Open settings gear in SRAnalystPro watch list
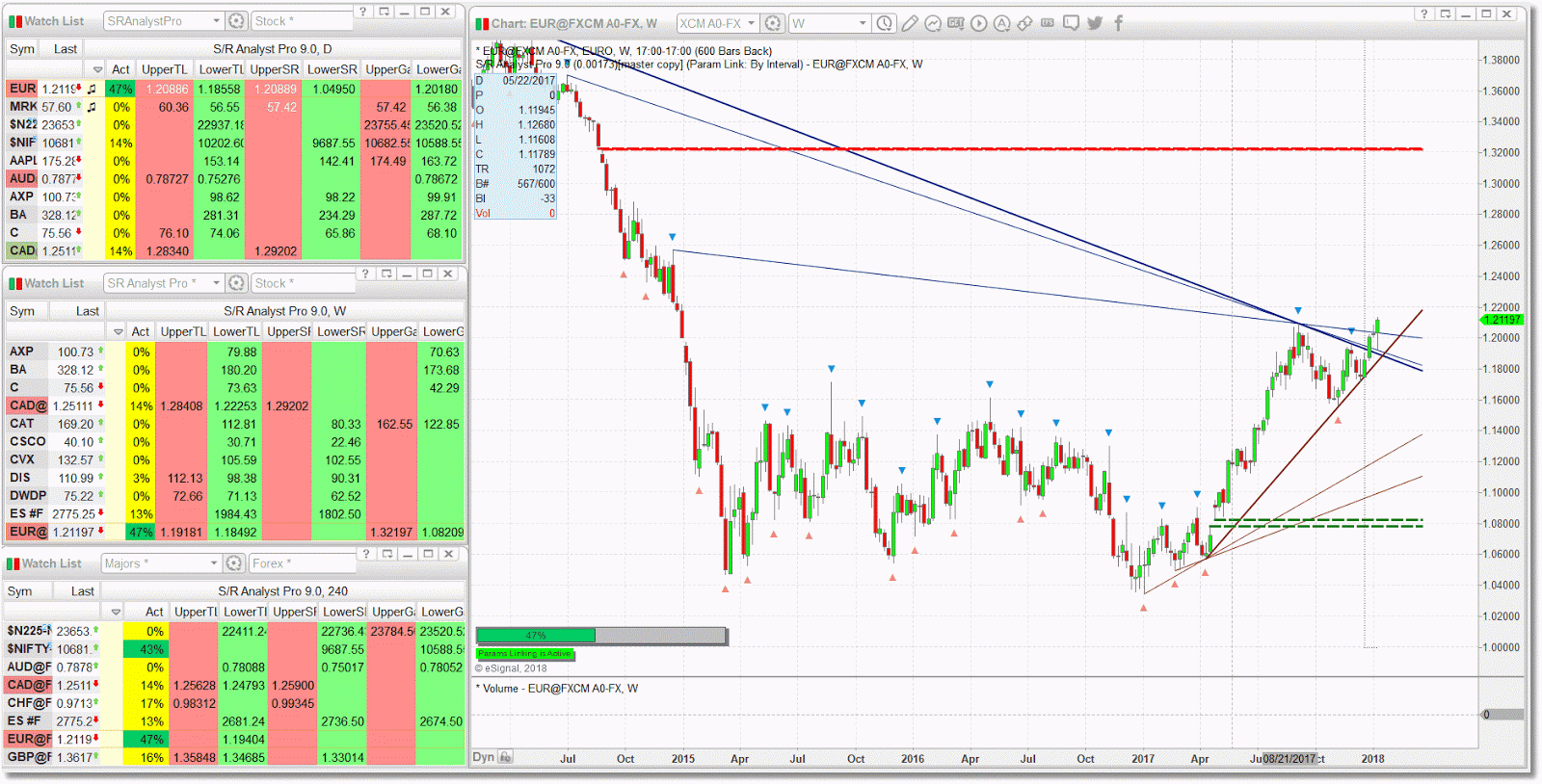The width and height of the screenshot is (1542, 784). (x=237, y=20)
